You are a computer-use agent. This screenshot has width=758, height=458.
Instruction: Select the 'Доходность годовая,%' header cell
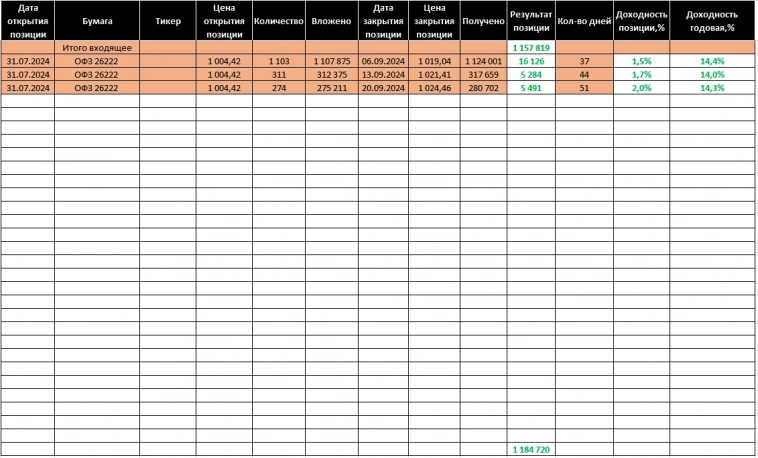point(713,20)
